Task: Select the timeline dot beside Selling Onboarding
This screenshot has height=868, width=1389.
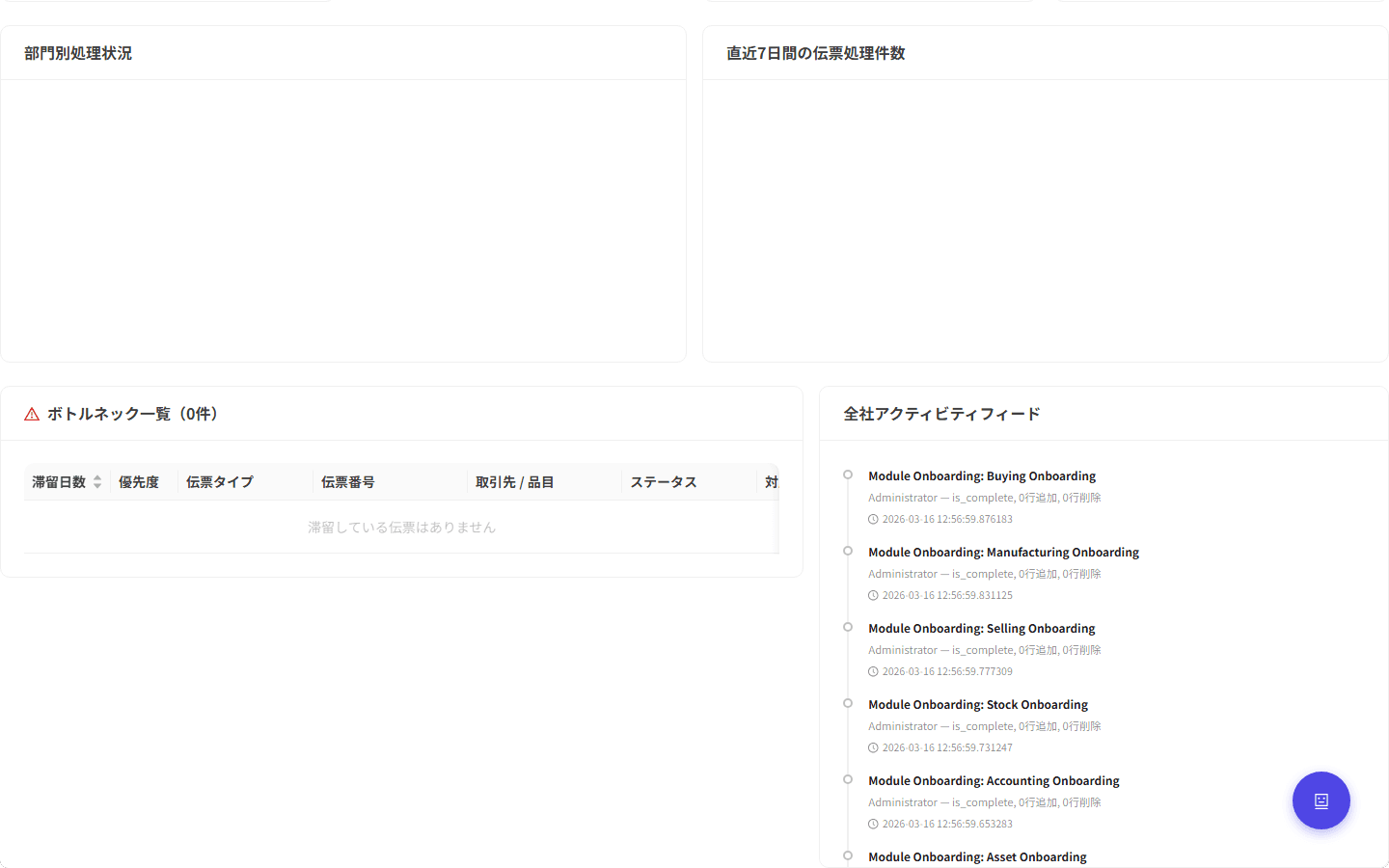Action: pos(847,627)
